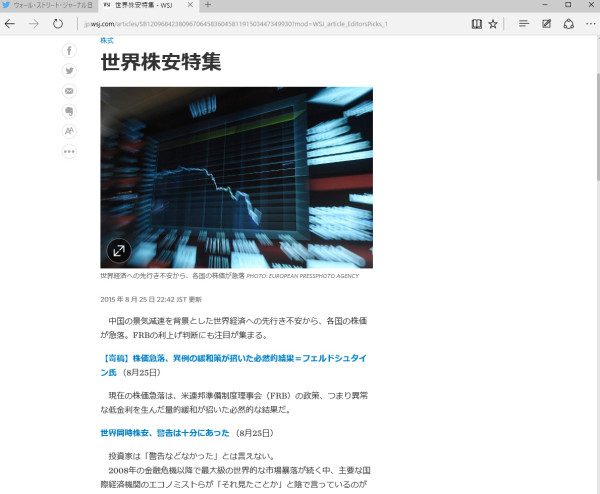Click the photo caption 世界経済への先行き不安から

[x=172, y=276]
